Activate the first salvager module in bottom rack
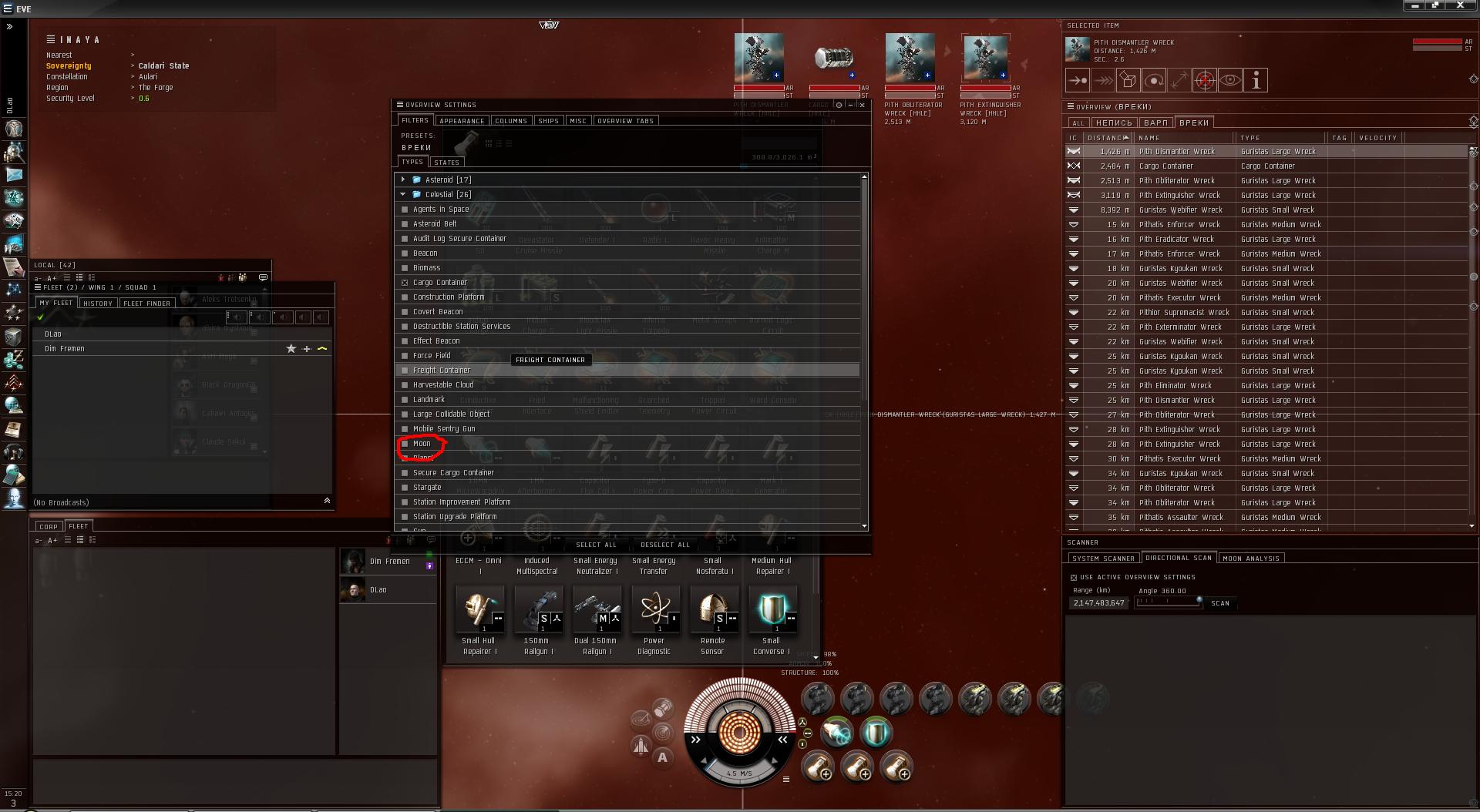The width and height of the screenshot is (1480, 812). coord(817,767)
